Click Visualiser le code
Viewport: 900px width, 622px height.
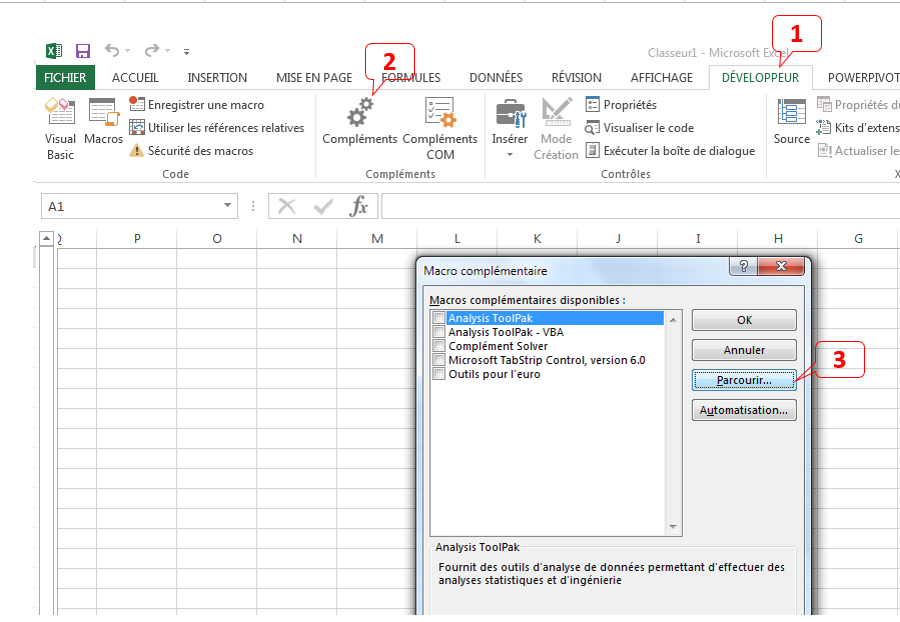pos(639,127)
